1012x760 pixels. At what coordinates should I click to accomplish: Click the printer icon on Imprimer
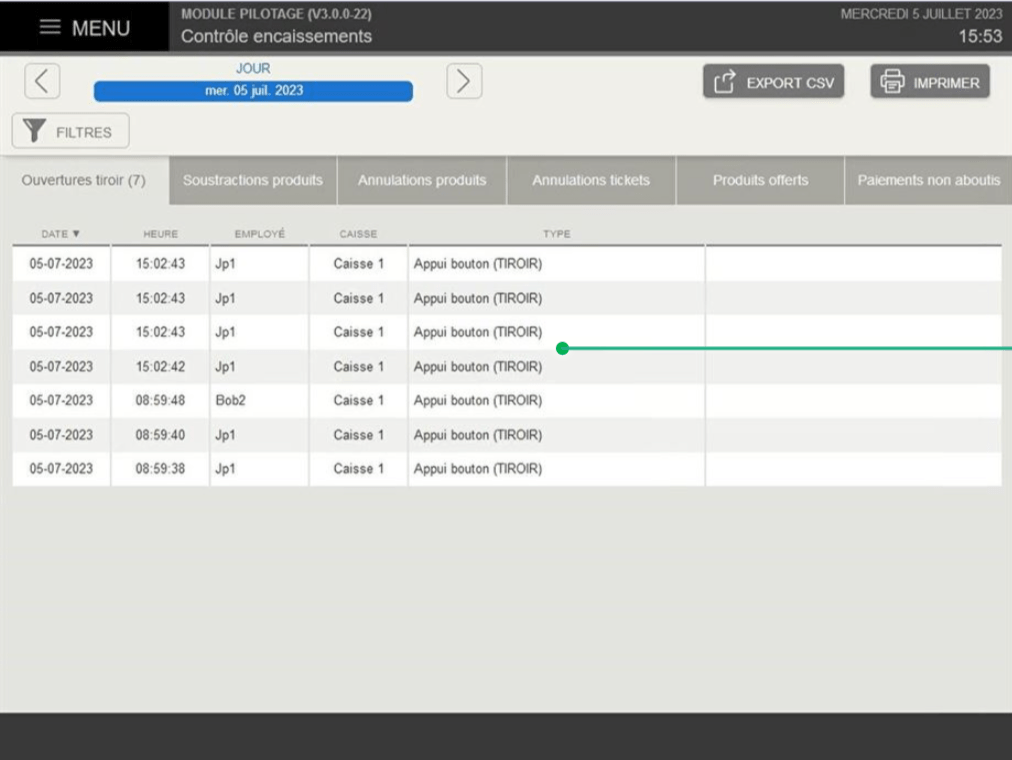(x=892, y=82)
